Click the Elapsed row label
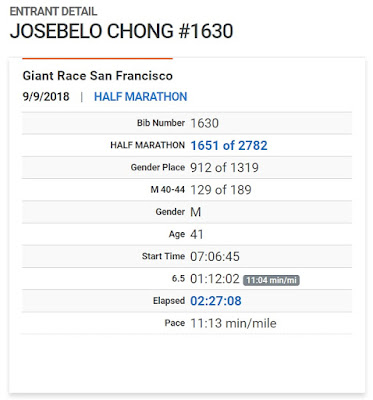This screenshot has width=373, height=400. point(169,301)
